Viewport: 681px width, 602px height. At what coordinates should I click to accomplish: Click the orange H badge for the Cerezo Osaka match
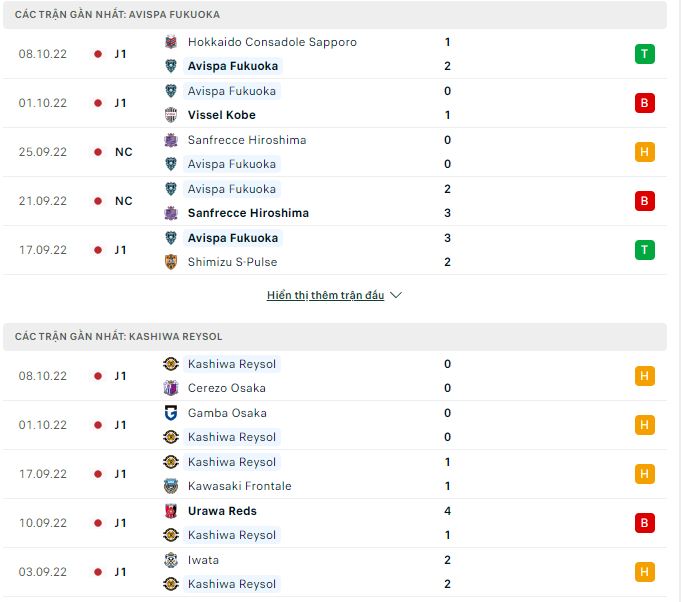pyautogui.click(x=644, y=376)
